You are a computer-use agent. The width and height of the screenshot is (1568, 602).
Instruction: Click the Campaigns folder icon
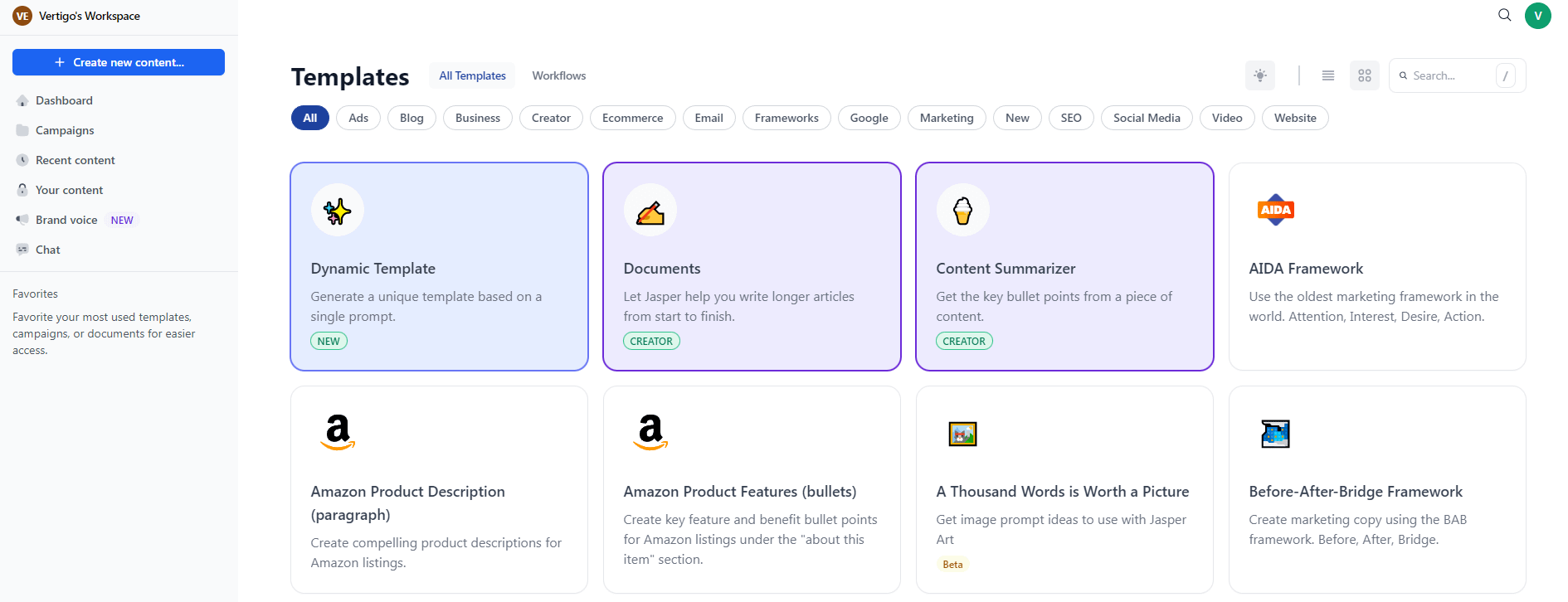point(22,130)
